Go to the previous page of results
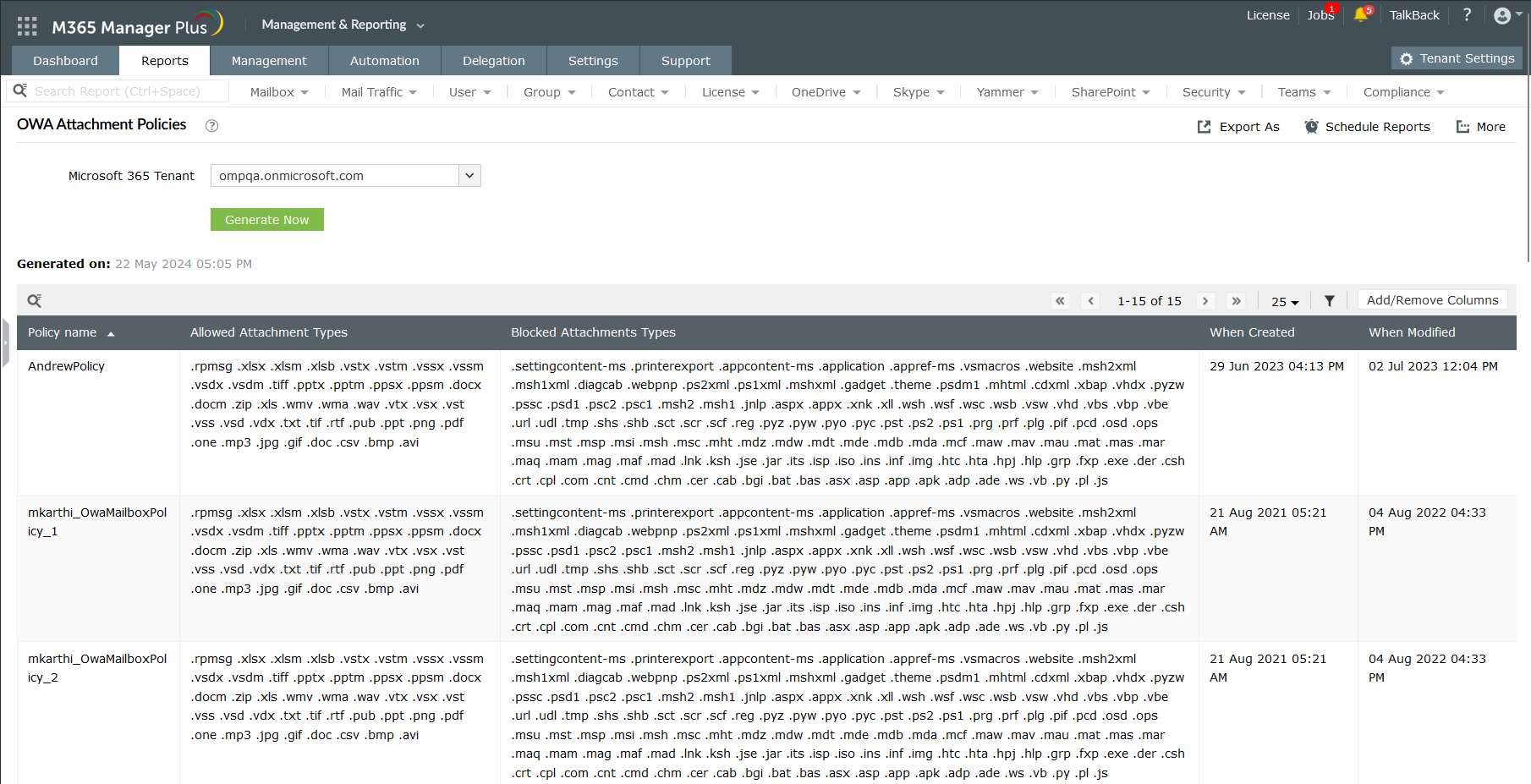1531x784 pixels. [x=1091, y=301]
